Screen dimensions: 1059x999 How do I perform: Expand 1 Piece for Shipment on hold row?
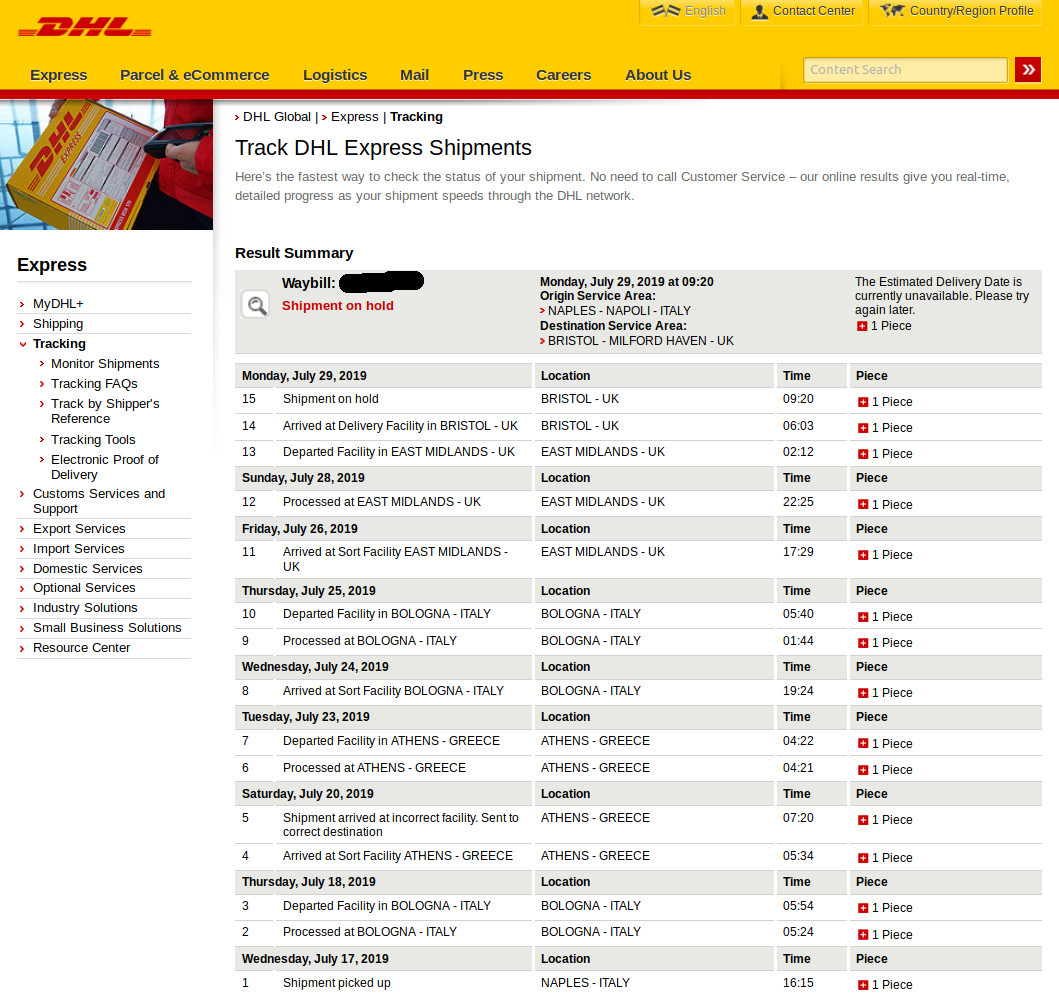click(x=862, y=402)
